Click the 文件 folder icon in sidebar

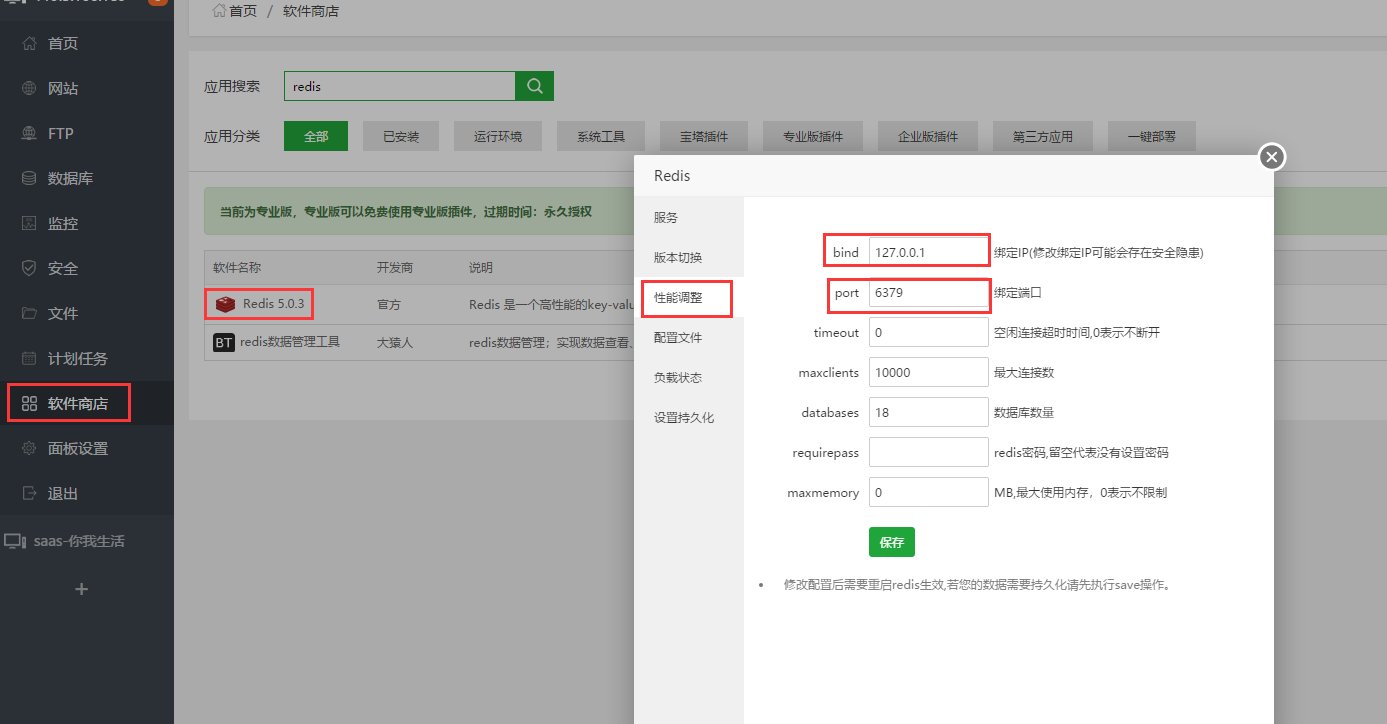coord(29,313)
